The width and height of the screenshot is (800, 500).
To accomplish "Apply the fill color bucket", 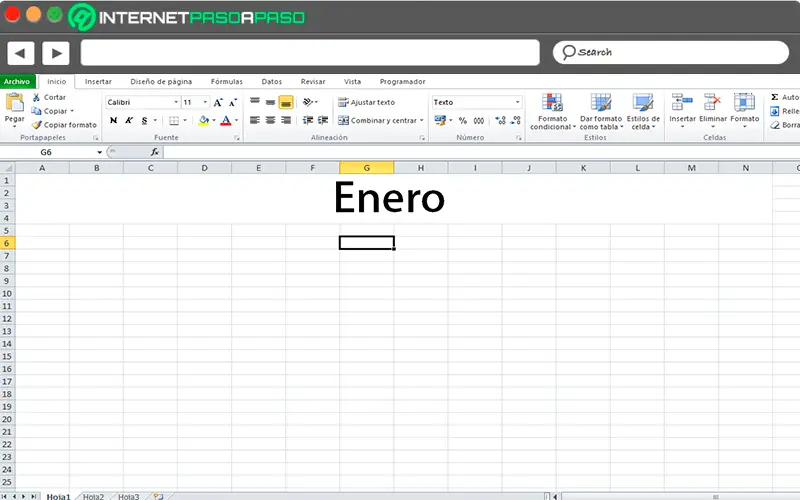I will coord(204,120).
